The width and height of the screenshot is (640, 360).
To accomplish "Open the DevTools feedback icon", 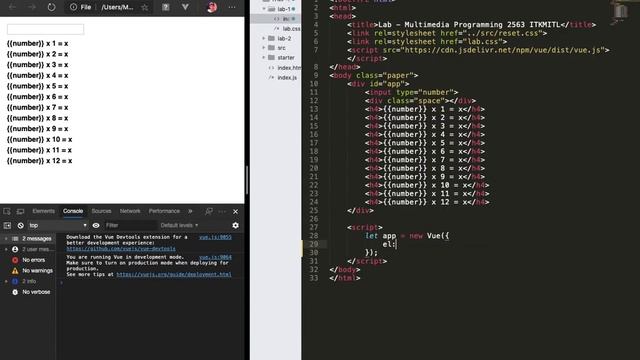I will pyautogui.click(x=209, y=211).
